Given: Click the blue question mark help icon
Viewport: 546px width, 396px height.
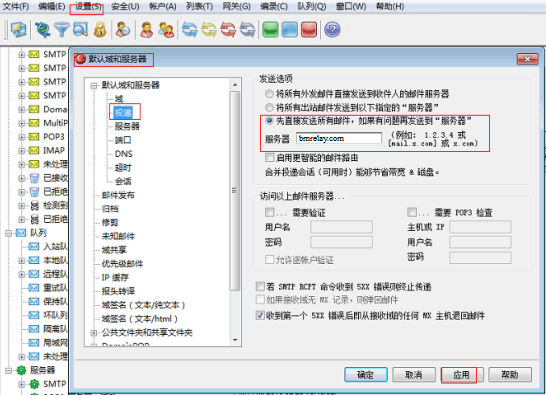Looking at the screenshot, I should click(x=332, y=30).
